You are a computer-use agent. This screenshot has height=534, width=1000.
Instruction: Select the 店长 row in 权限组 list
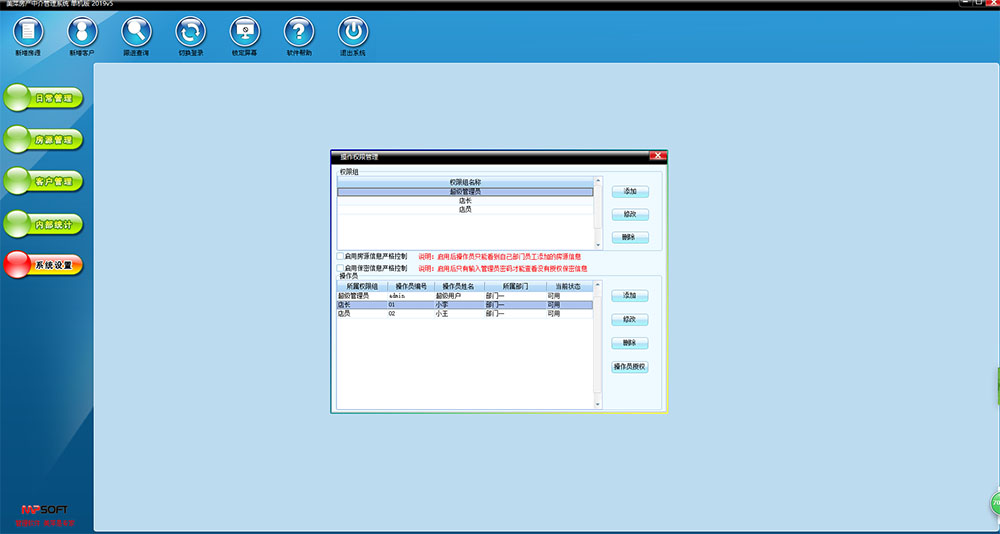click(465, 201)
